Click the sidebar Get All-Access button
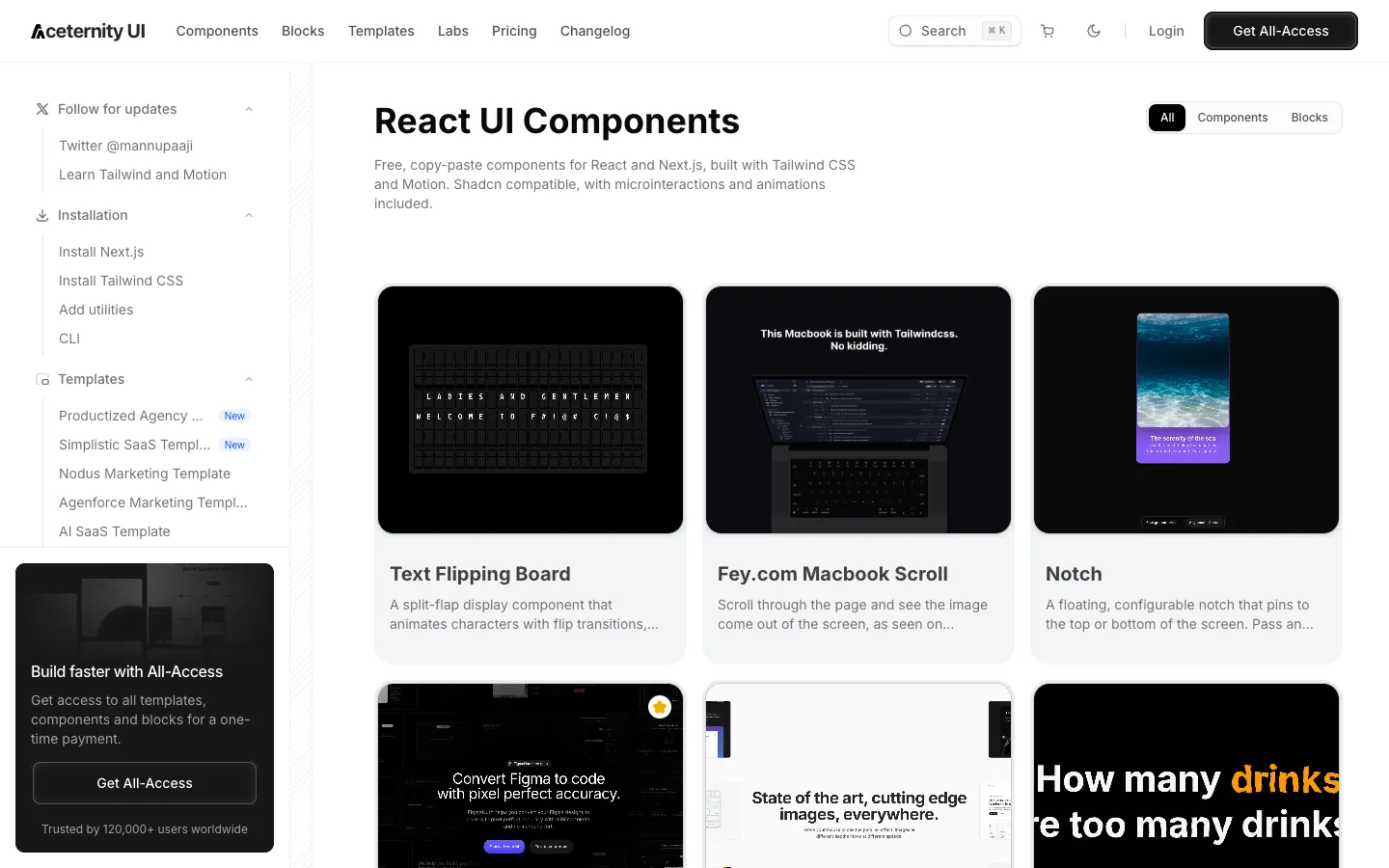Image resolution: width=1389 pixels, height=868 pixels. tap(145, 783)
